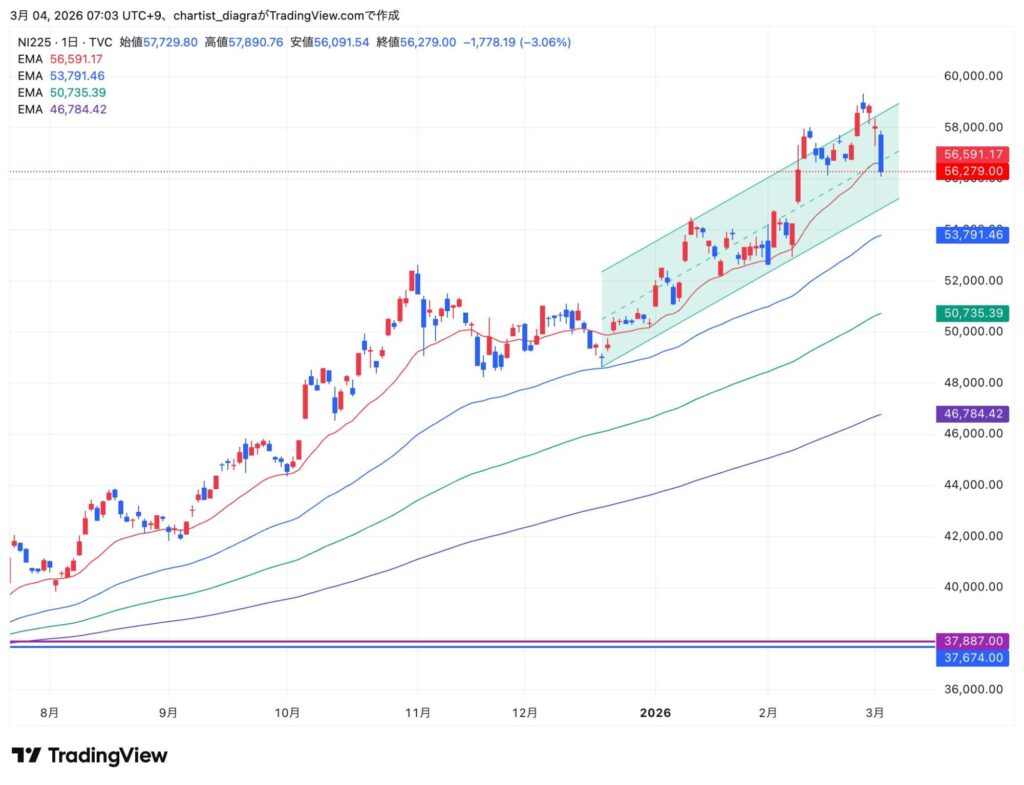This screenshot has width=1024, height=785.
Task: Click the −1,778.19 (−3.06%) change value
Action: [x=516, y=43]
